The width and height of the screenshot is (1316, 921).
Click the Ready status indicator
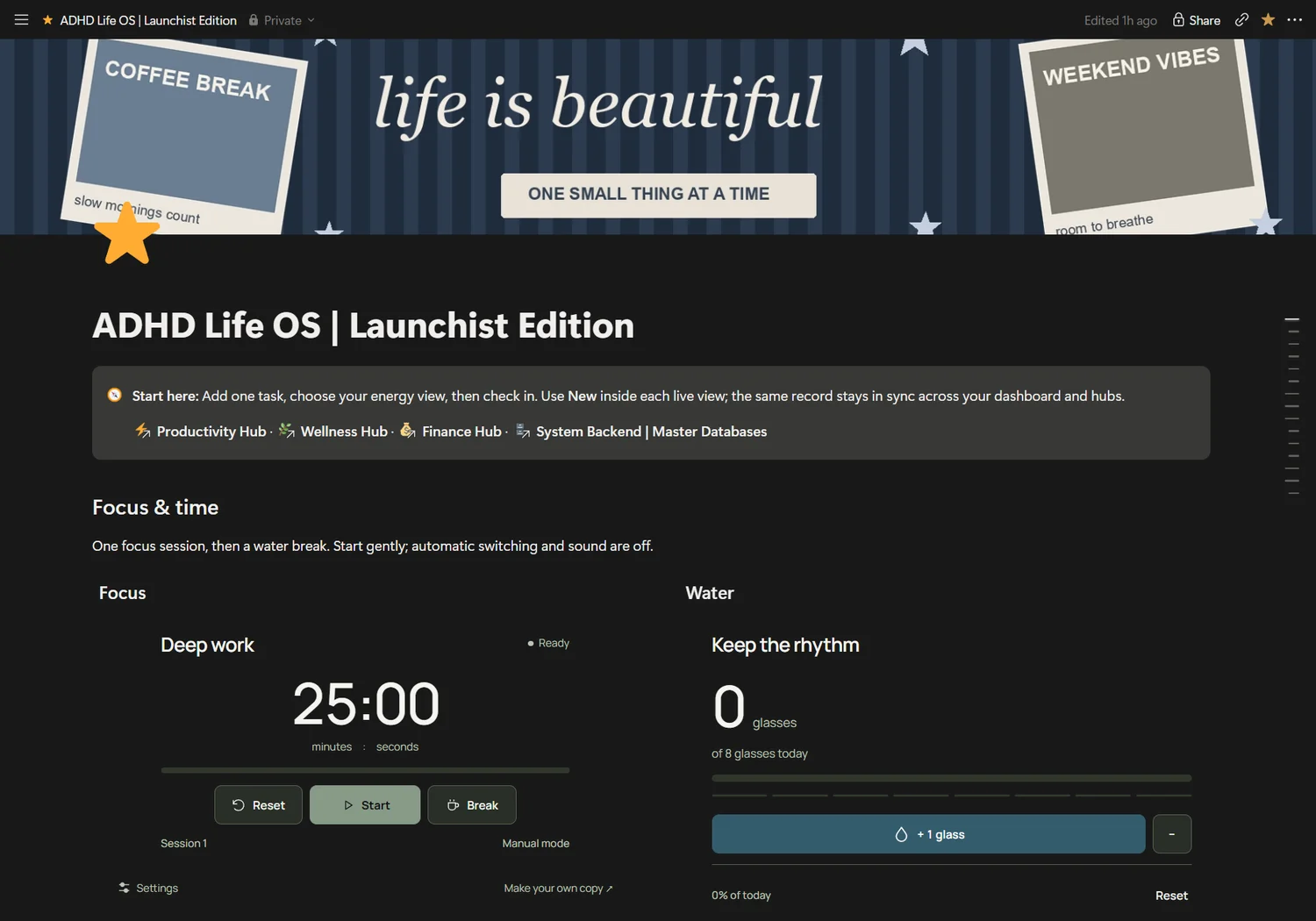click(x=548, y=643)
